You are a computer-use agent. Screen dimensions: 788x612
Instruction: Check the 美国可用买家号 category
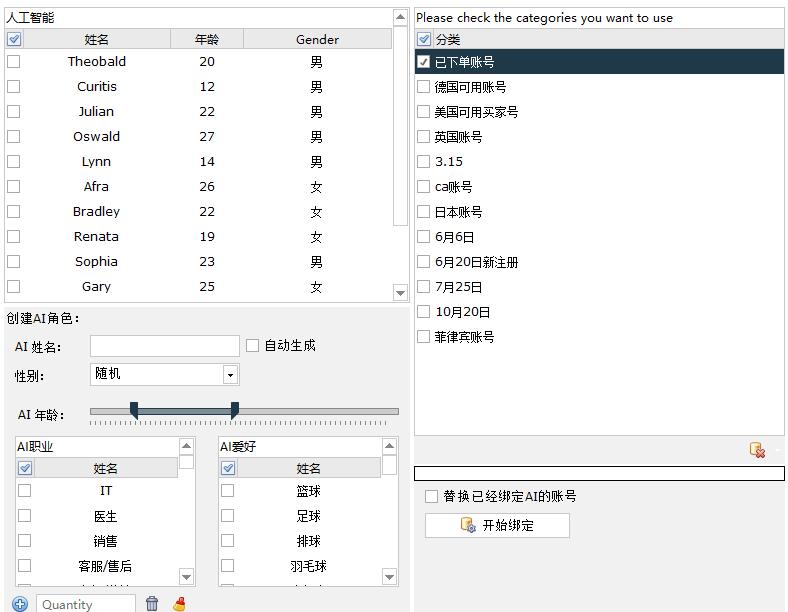[x=424, y=112]
